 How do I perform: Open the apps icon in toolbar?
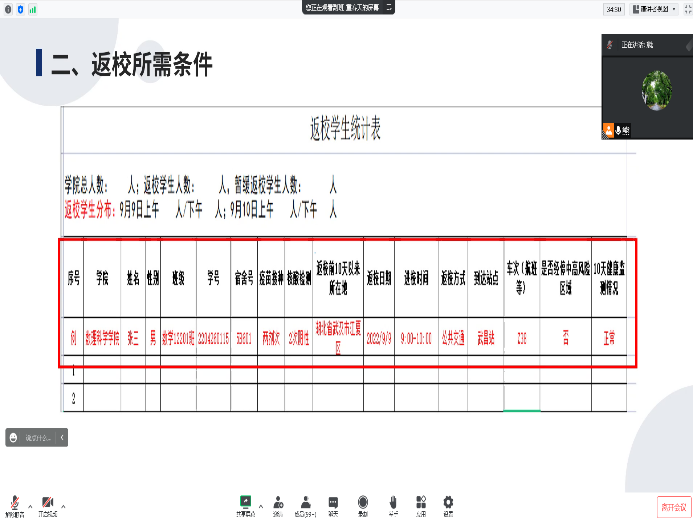pos(420,501)
